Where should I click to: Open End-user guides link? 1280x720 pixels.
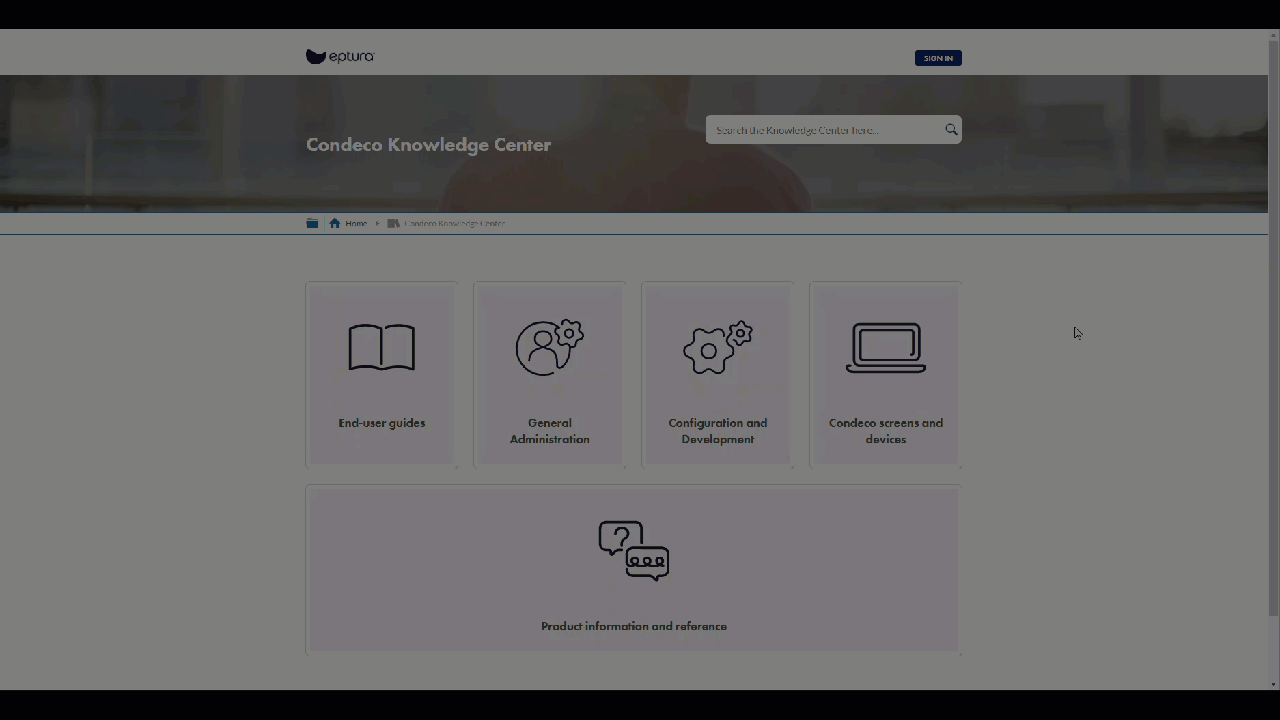(382, 423)
